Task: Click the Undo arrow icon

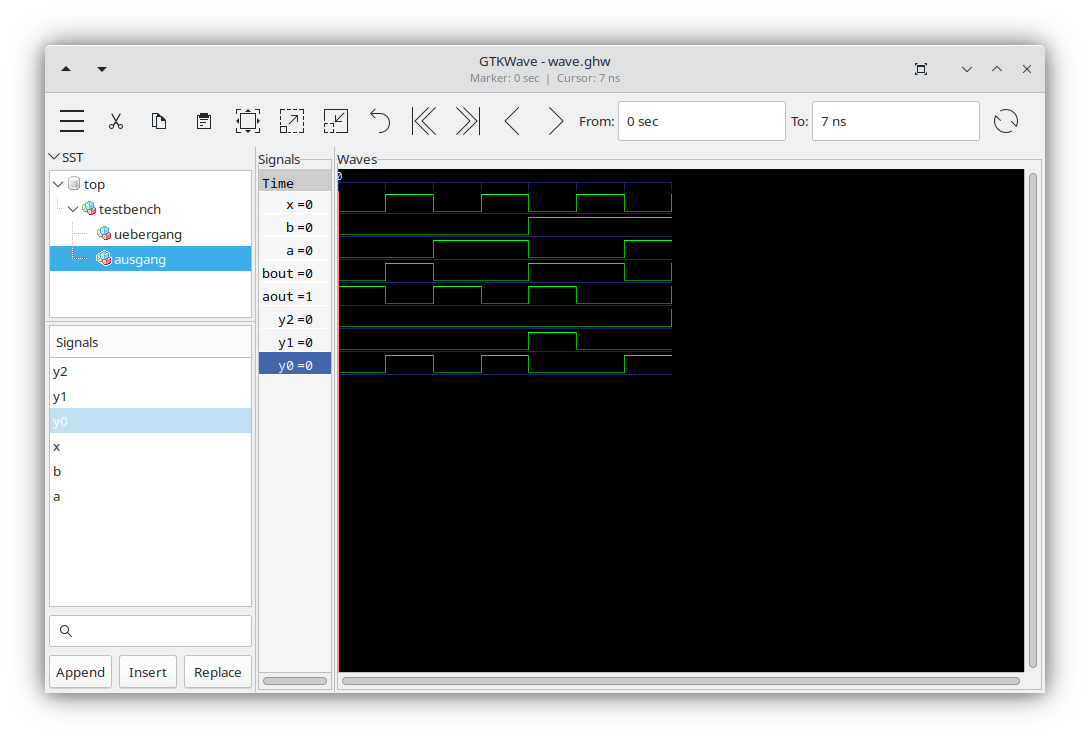Action: coord(379,120)
